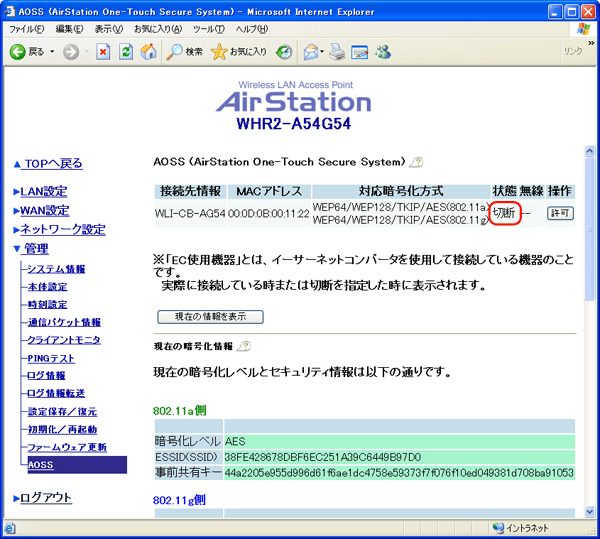Open the Forward button history dropdown arrow
The width and height of the screenshot is (600, 539).
[87, 52]
